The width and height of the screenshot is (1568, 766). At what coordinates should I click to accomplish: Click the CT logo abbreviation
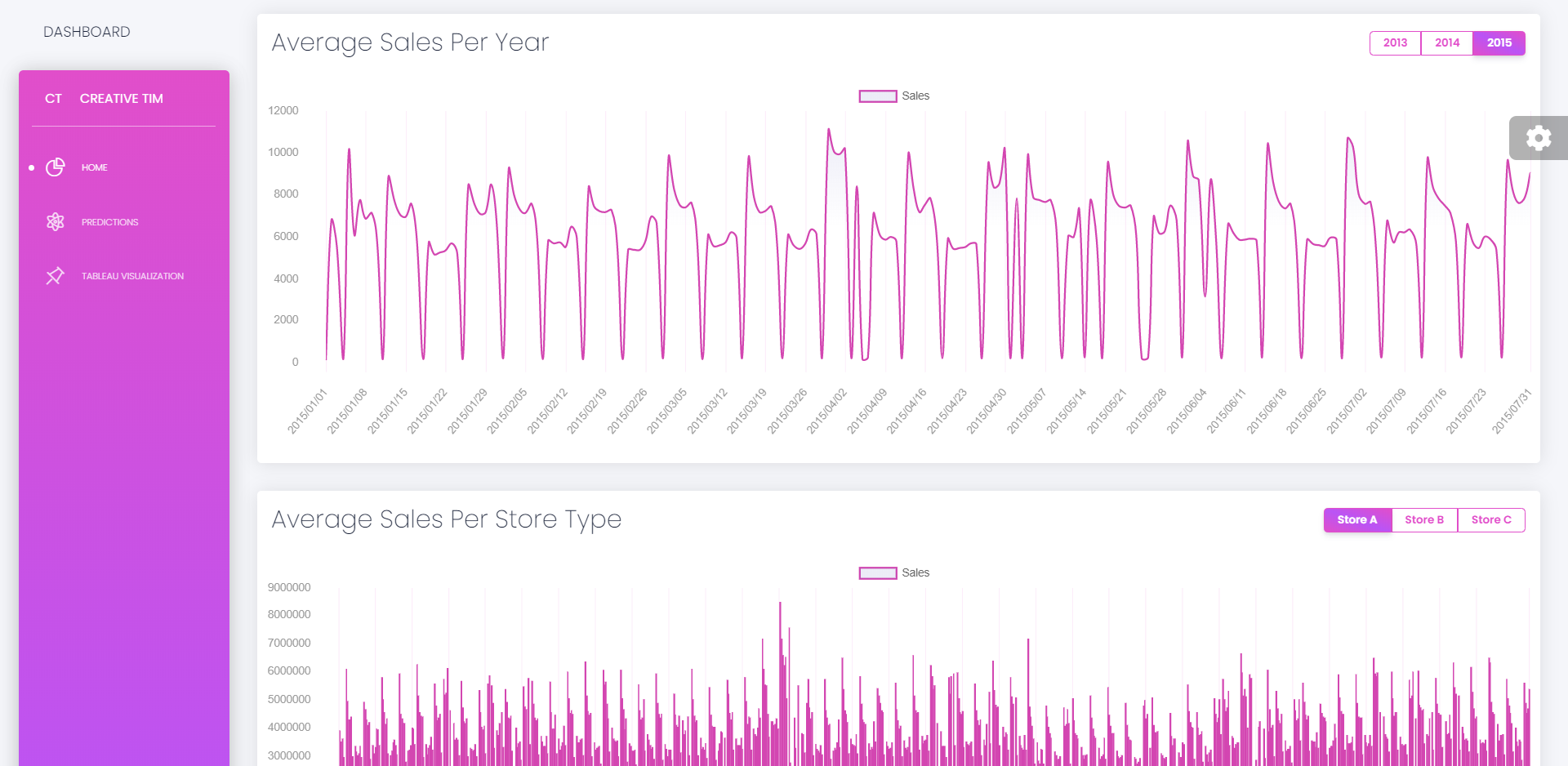tap(53, 99)
